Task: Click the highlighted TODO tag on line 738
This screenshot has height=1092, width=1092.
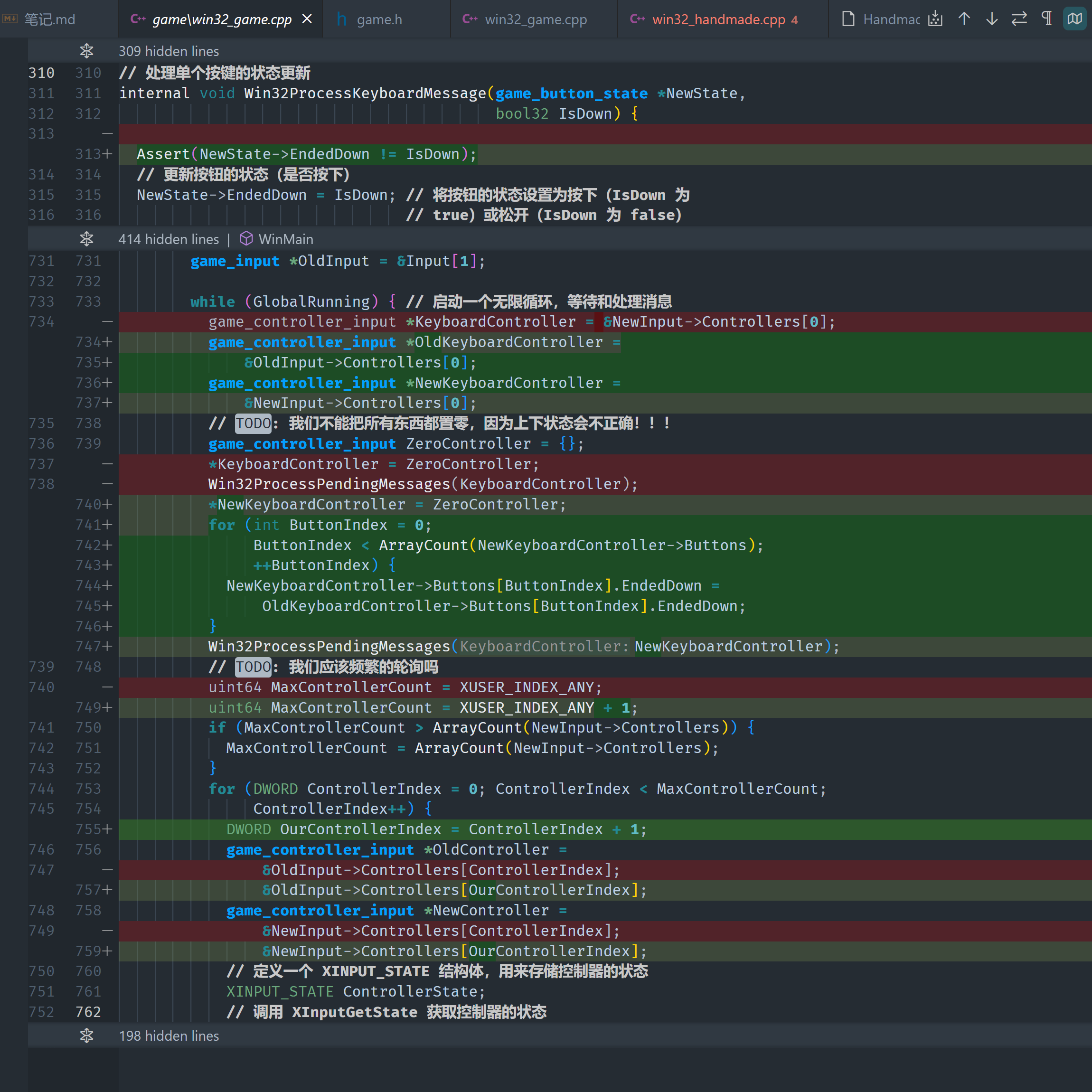Action: pyautogui.click(x=253, y=424)
